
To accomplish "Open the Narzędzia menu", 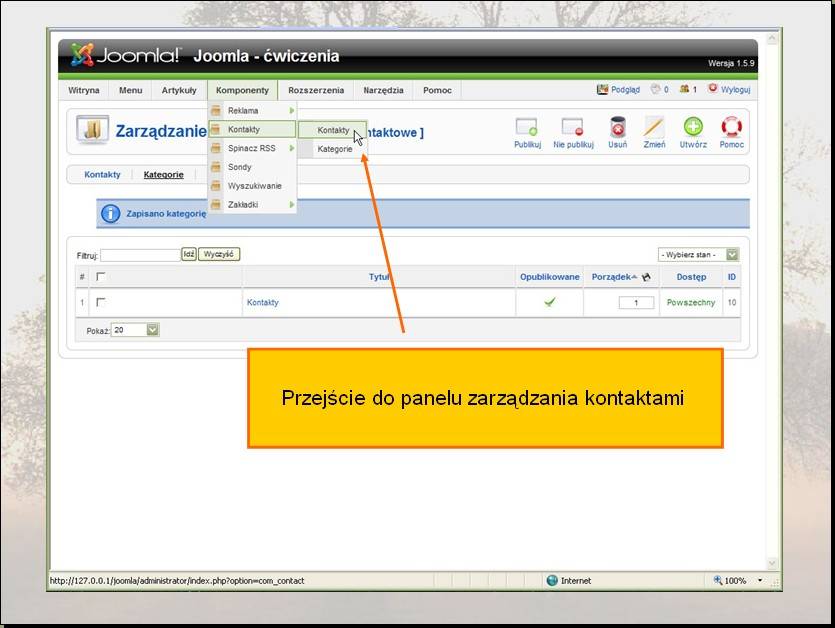I will click(x=383, y=90).
